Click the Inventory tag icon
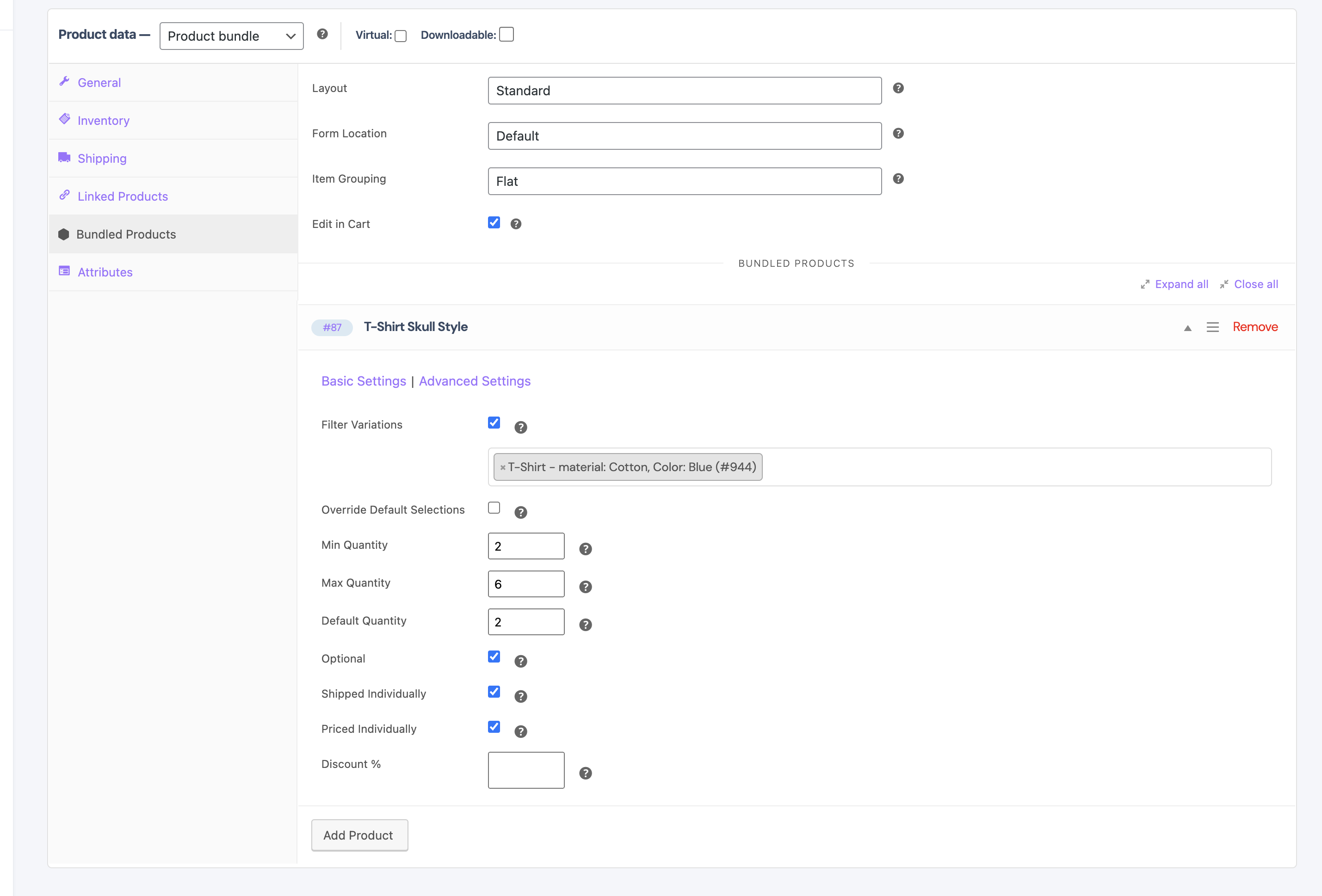 tap(64, 119)
